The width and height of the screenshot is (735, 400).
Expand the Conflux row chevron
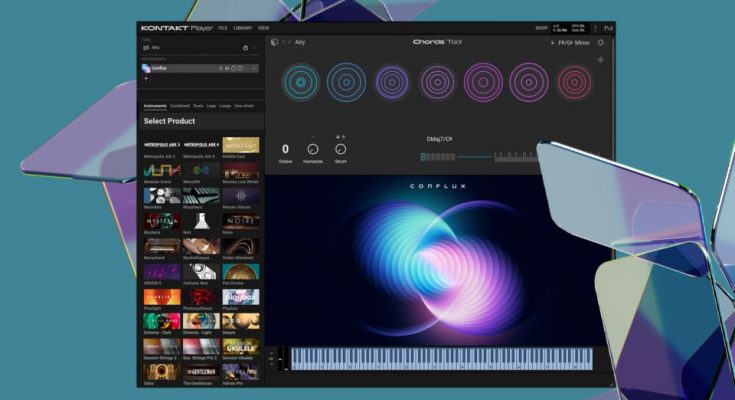click(255, 68)
